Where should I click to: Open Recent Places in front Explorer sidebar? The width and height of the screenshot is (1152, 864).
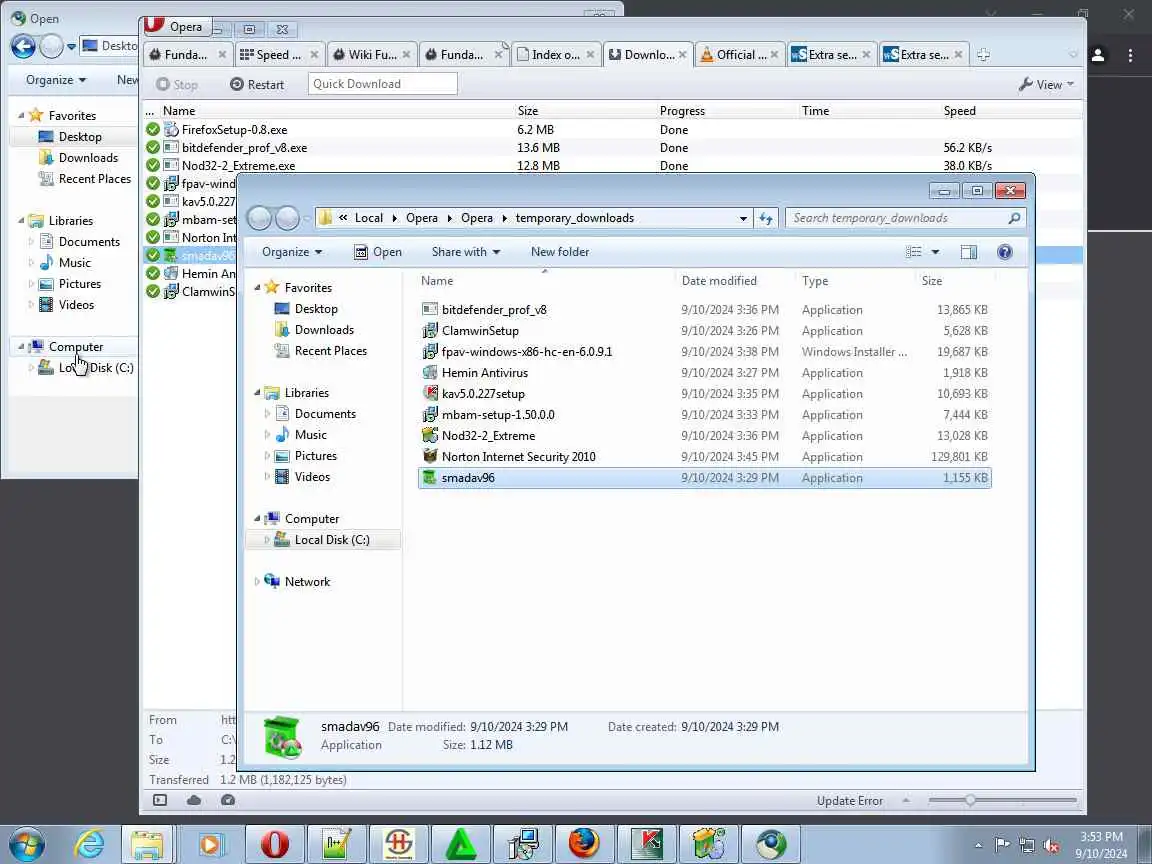tap(330, 351)
